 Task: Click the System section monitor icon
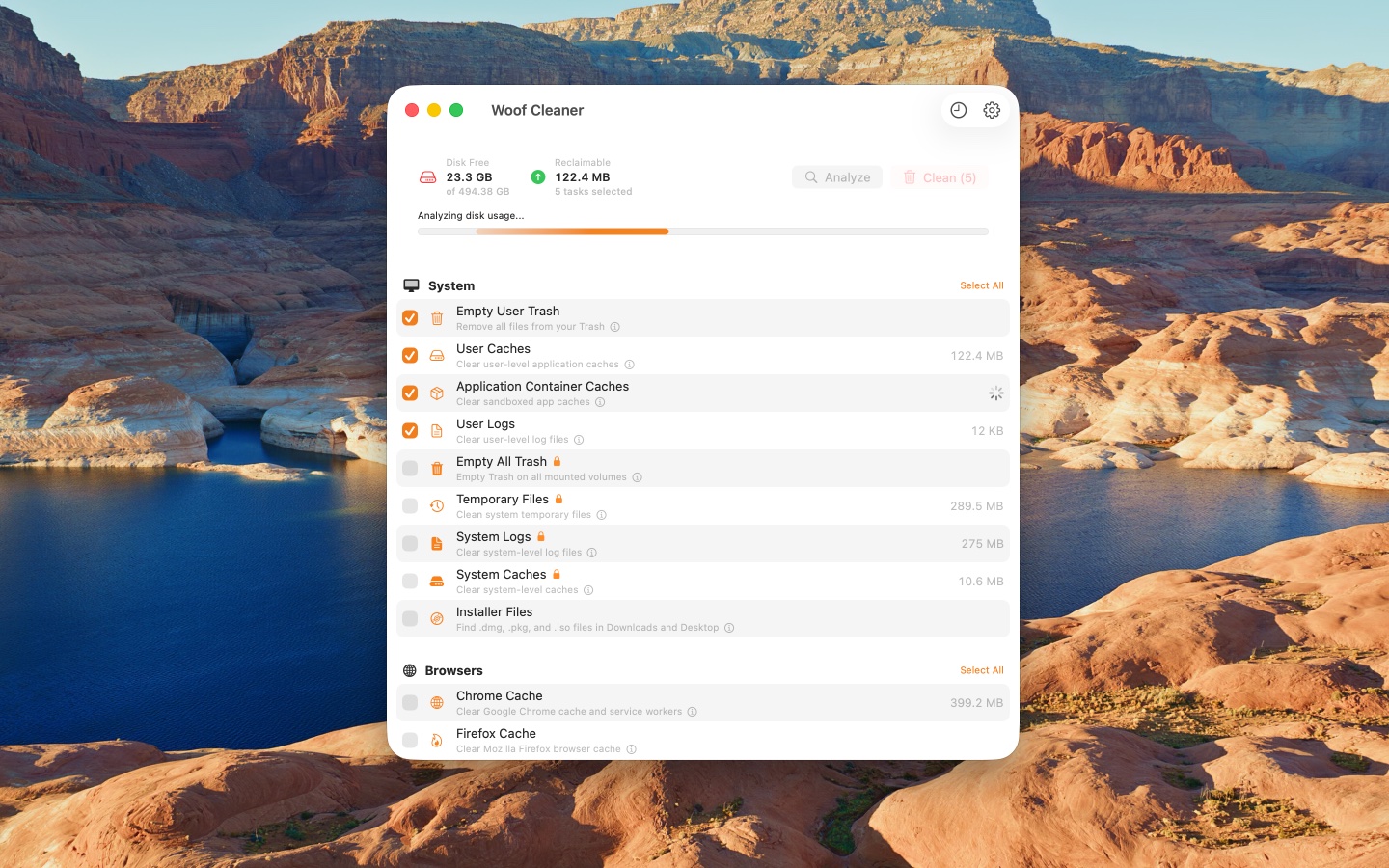[411, 285]
